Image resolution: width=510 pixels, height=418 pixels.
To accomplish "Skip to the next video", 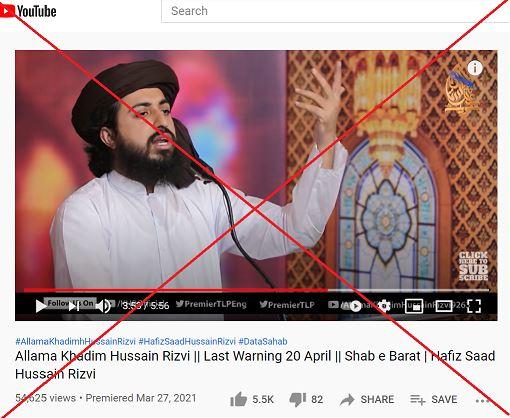I will pos(74,306).
